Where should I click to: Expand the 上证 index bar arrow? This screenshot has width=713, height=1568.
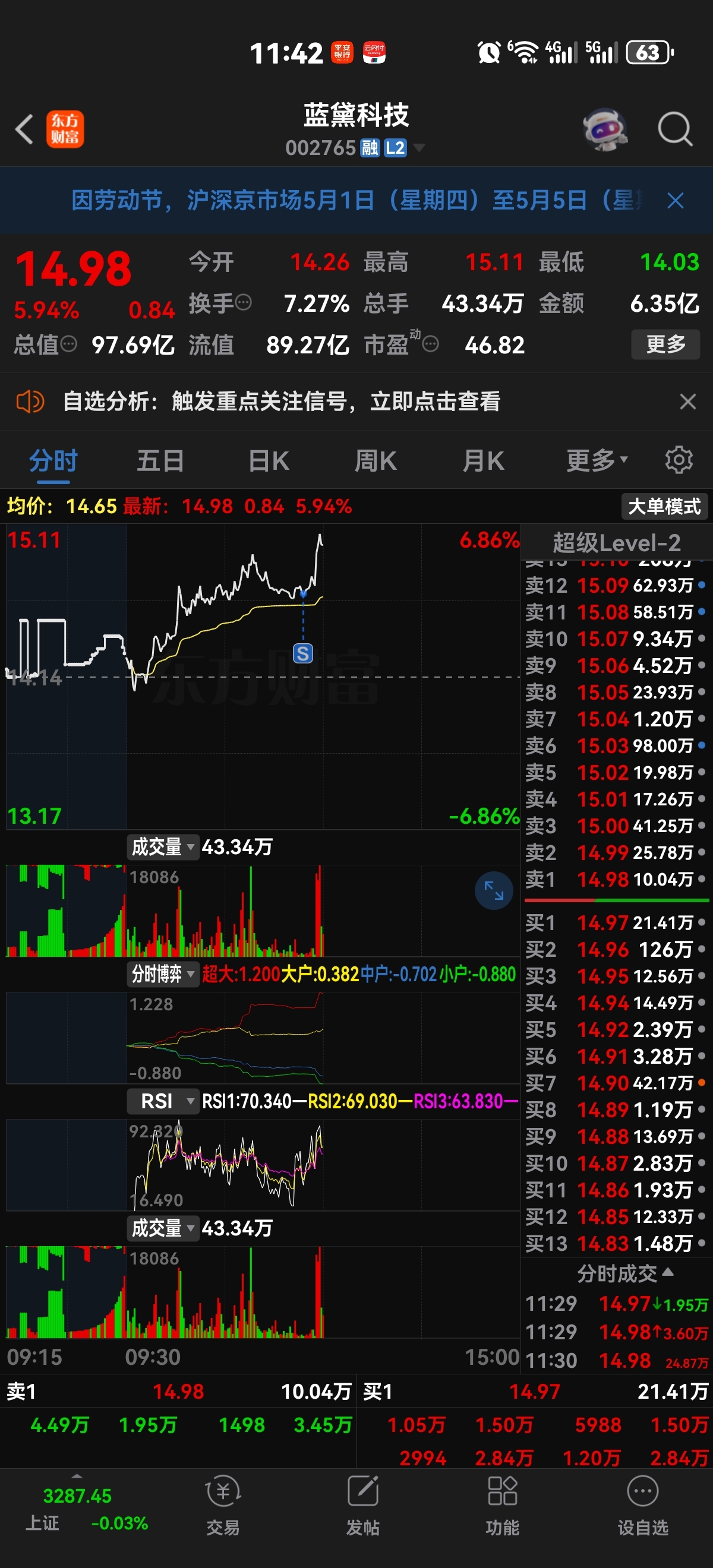(77, 1476)
